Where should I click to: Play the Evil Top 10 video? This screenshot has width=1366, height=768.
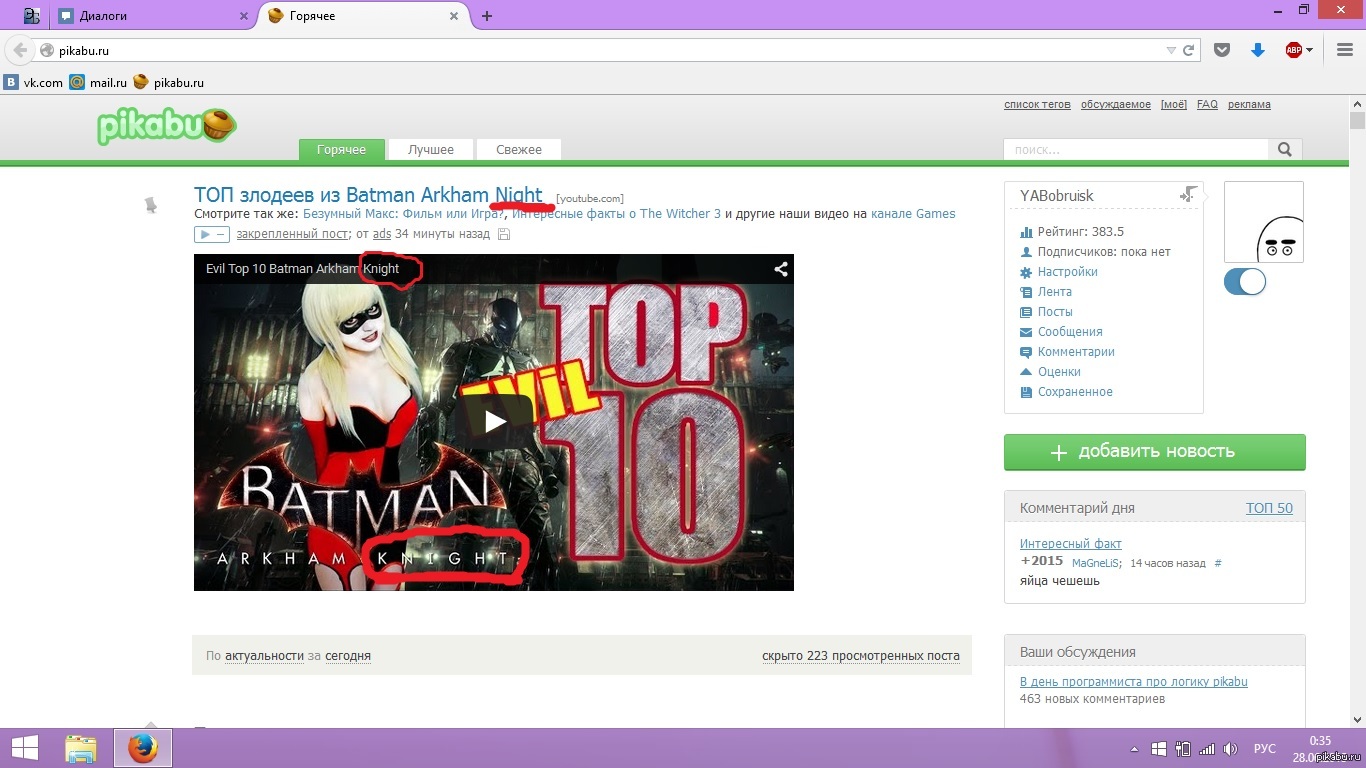(494, 422)
